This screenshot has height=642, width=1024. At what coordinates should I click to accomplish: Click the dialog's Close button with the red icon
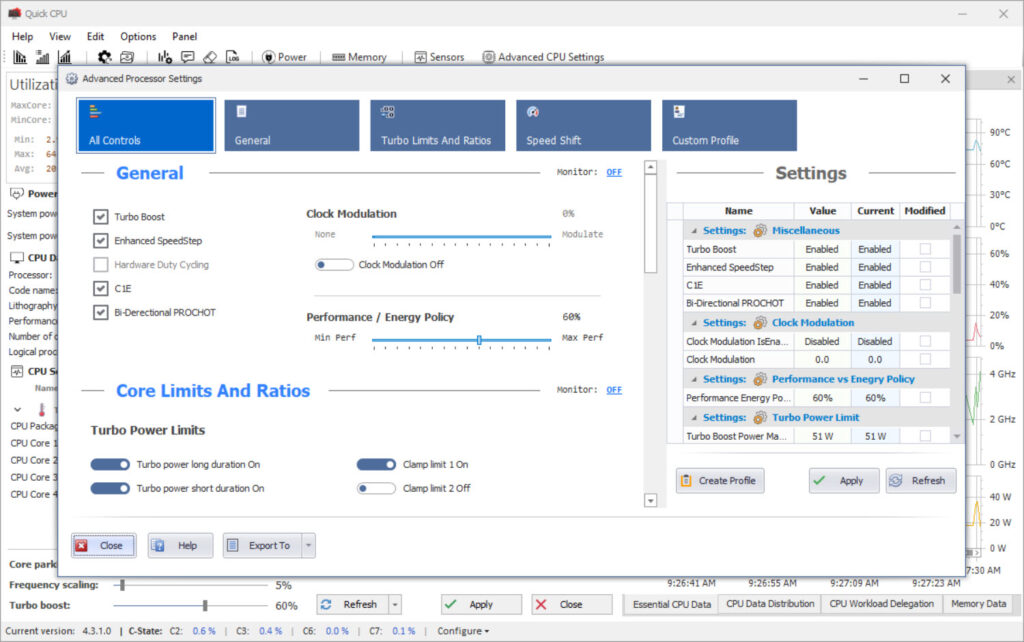[x=104, y=545]
